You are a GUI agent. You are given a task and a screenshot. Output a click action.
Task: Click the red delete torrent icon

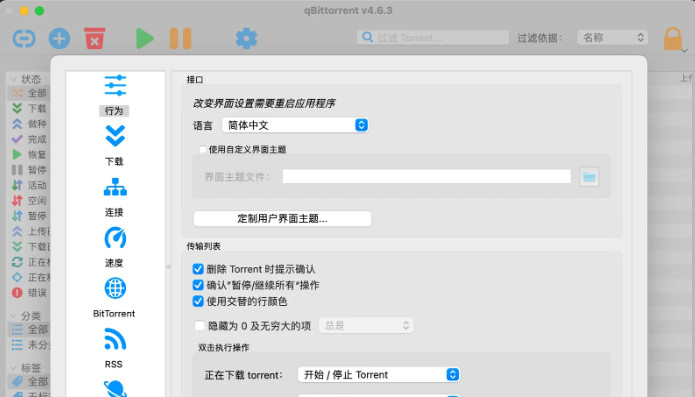(94, 38)
